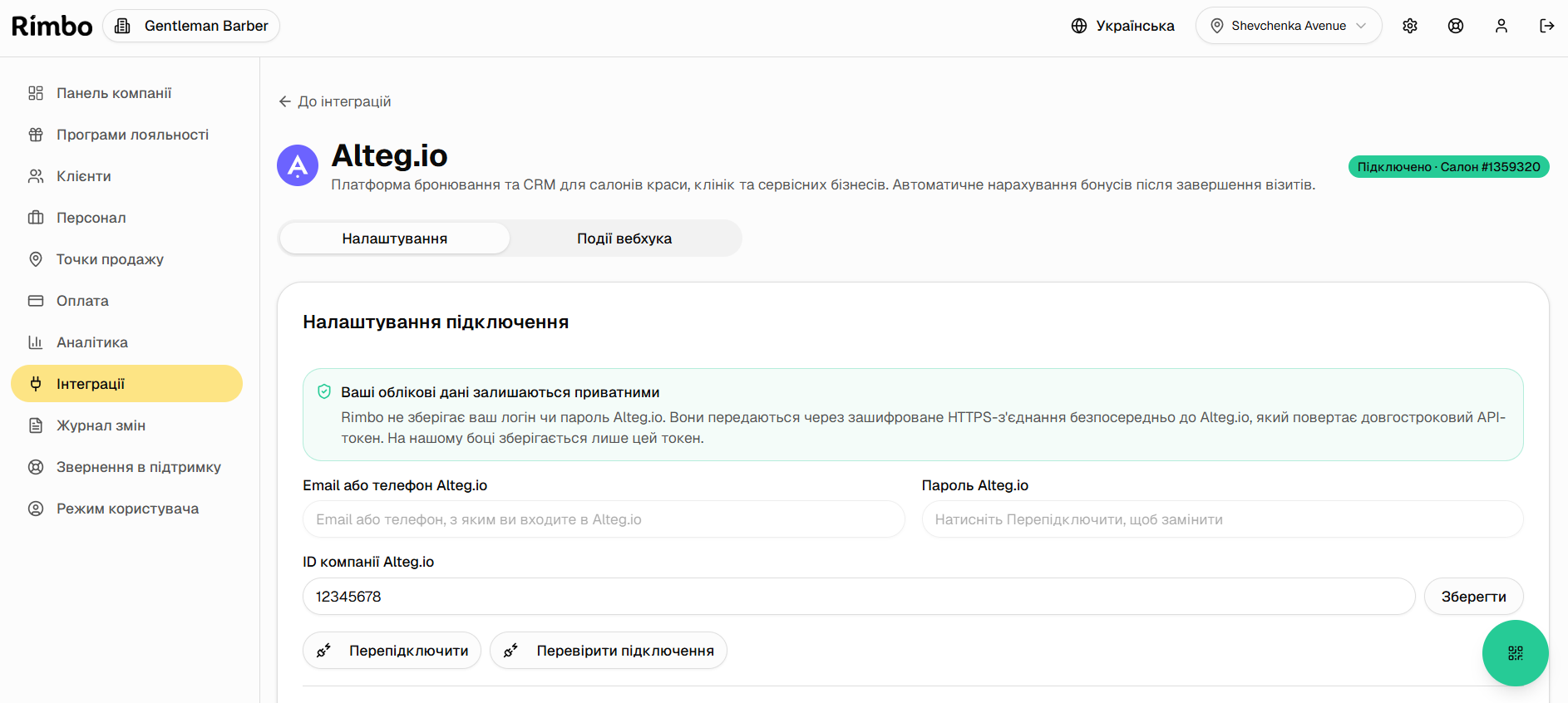This screenshot has height=703, width=1568.
Task: Click the credit card icon for Оплата
Action: click(x=36, y=301)
